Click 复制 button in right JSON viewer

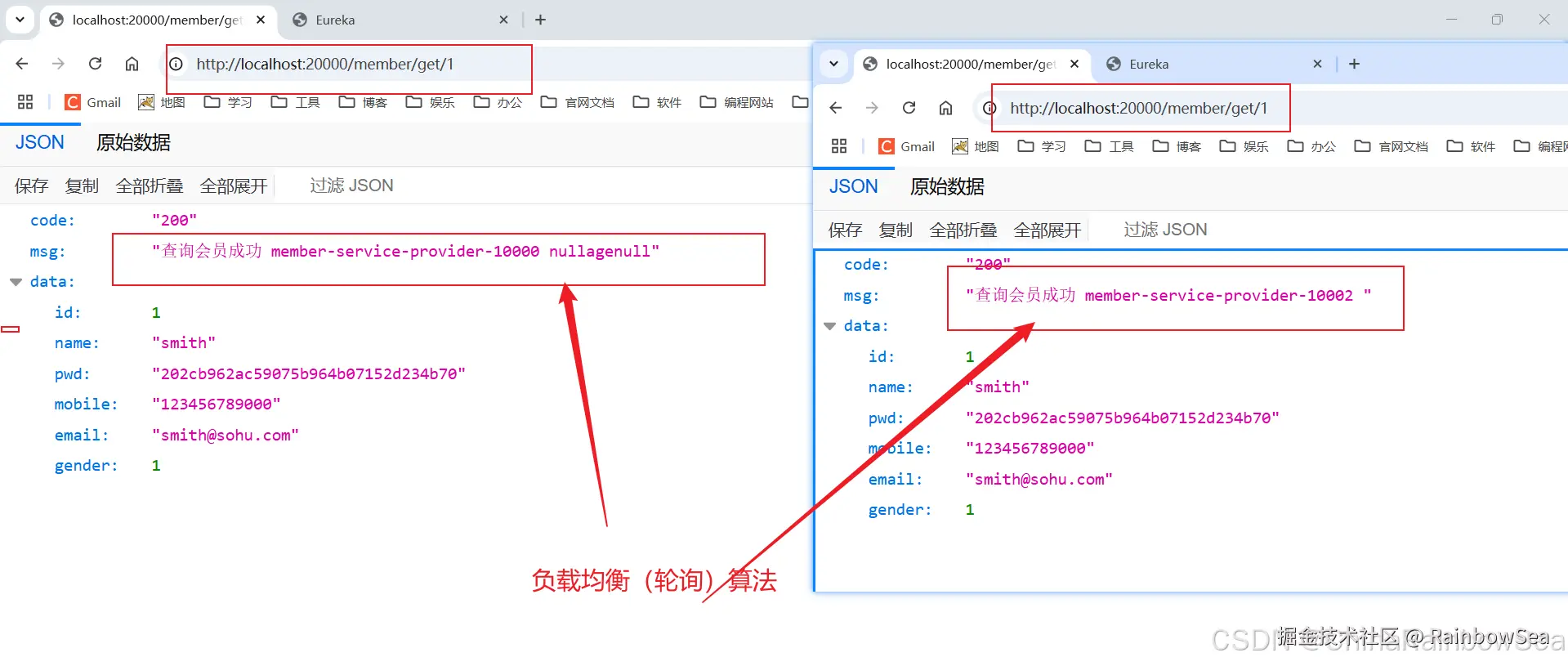(896, 230)
